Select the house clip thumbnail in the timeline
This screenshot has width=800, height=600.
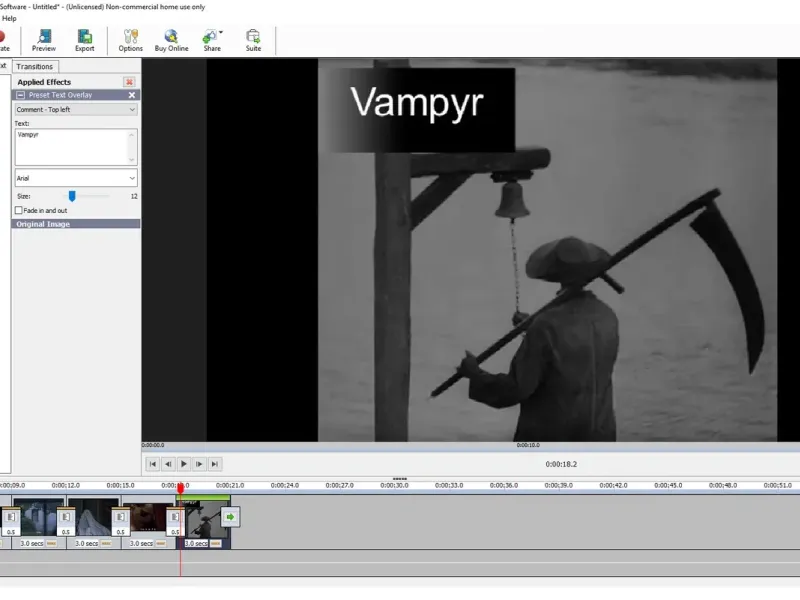[x=39, y=518]
